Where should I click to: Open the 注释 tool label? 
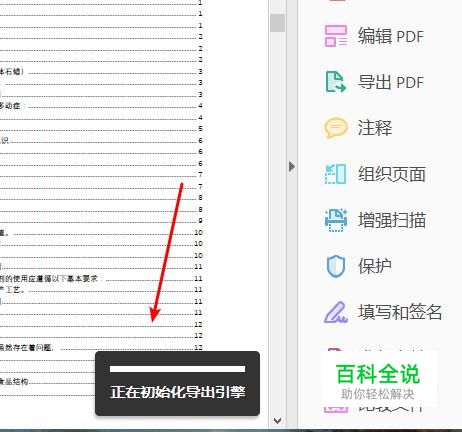coord(375,128)
